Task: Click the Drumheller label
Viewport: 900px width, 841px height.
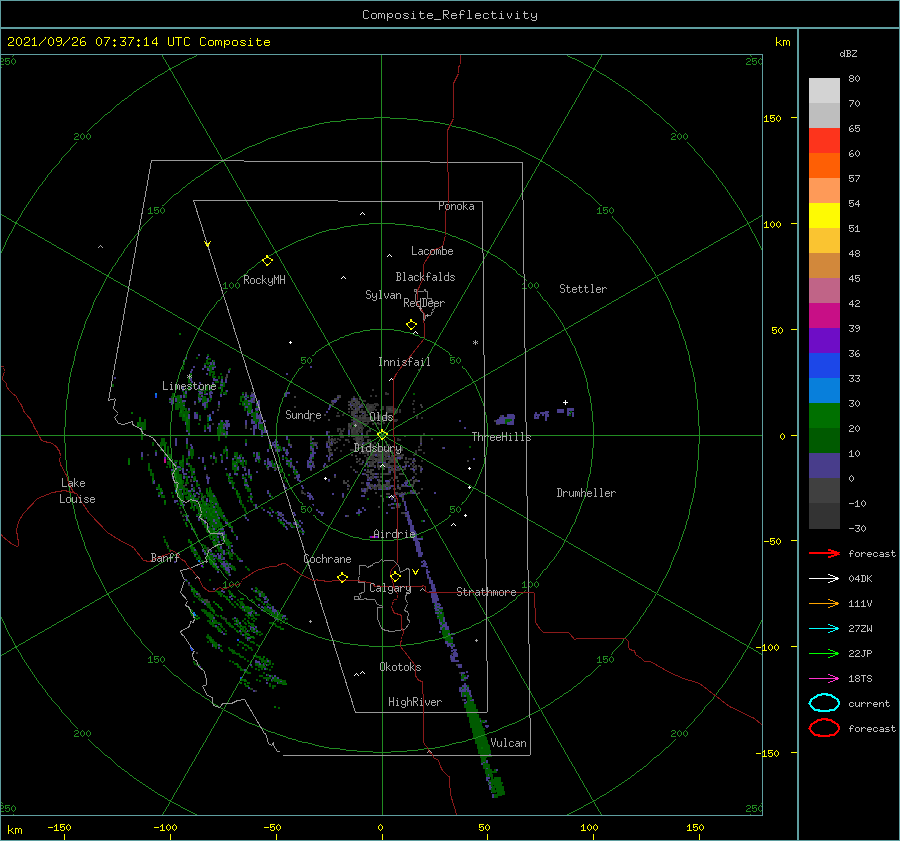Action: (x=585, y=493)
